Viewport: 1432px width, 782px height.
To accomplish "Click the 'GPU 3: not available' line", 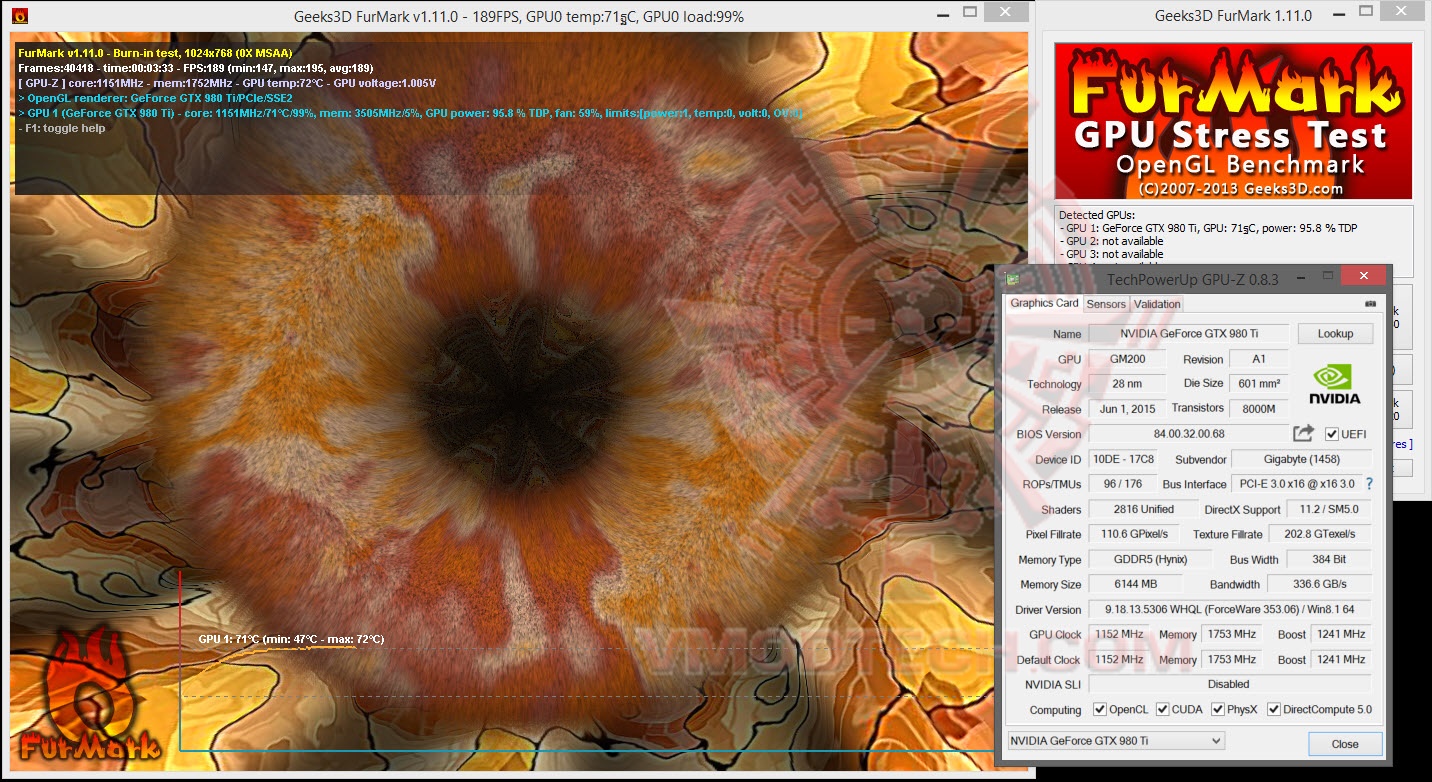I will [1111, 254].
